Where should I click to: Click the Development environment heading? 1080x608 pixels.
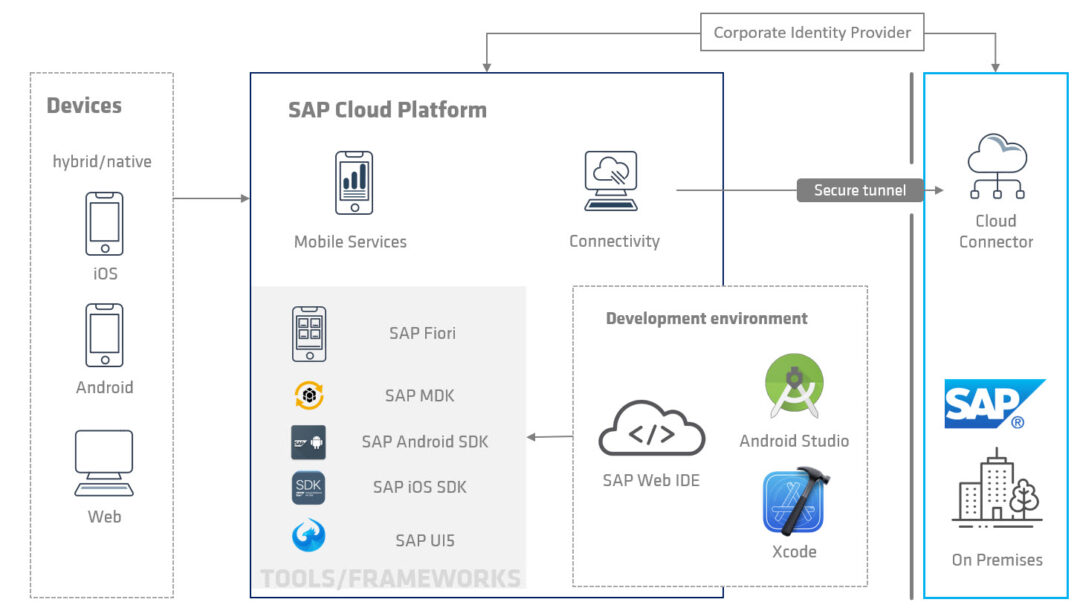pyautogui.click(x=707, y=319)
